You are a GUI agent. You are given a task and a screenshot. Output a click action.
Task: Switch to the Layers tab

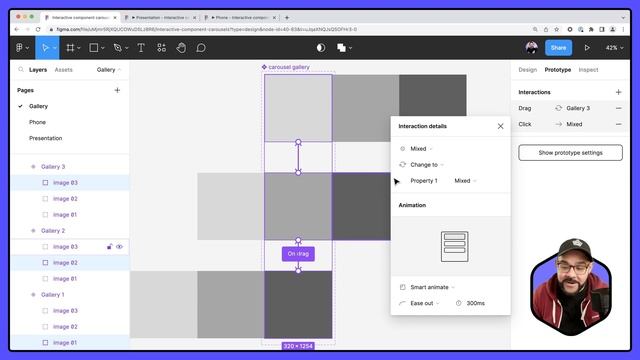[38, 70]
